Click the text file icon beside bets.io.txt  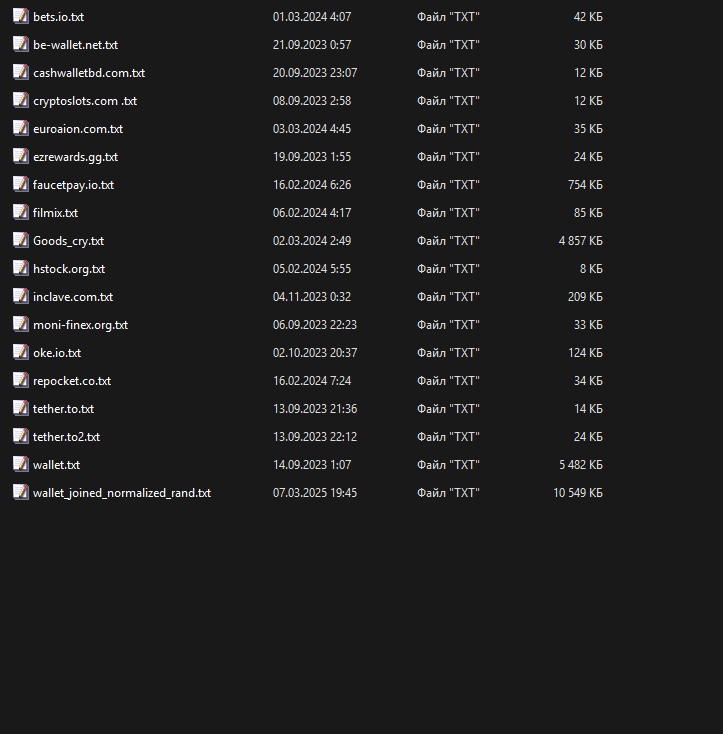(x=20, y=17)
